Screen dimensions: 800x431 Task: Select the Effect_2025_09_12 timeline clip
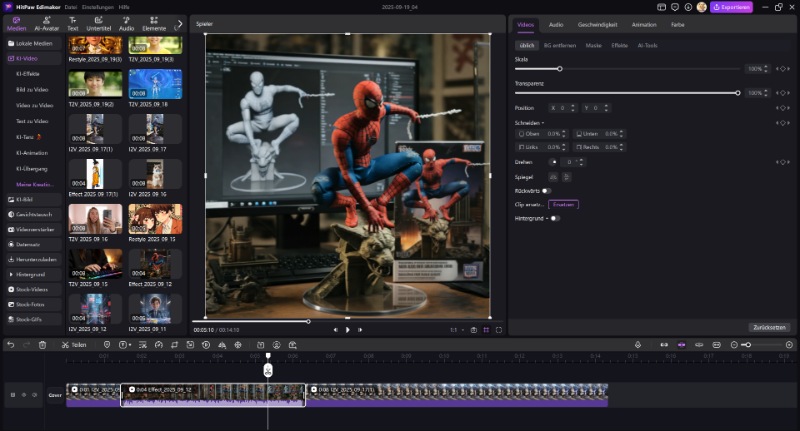213,395
